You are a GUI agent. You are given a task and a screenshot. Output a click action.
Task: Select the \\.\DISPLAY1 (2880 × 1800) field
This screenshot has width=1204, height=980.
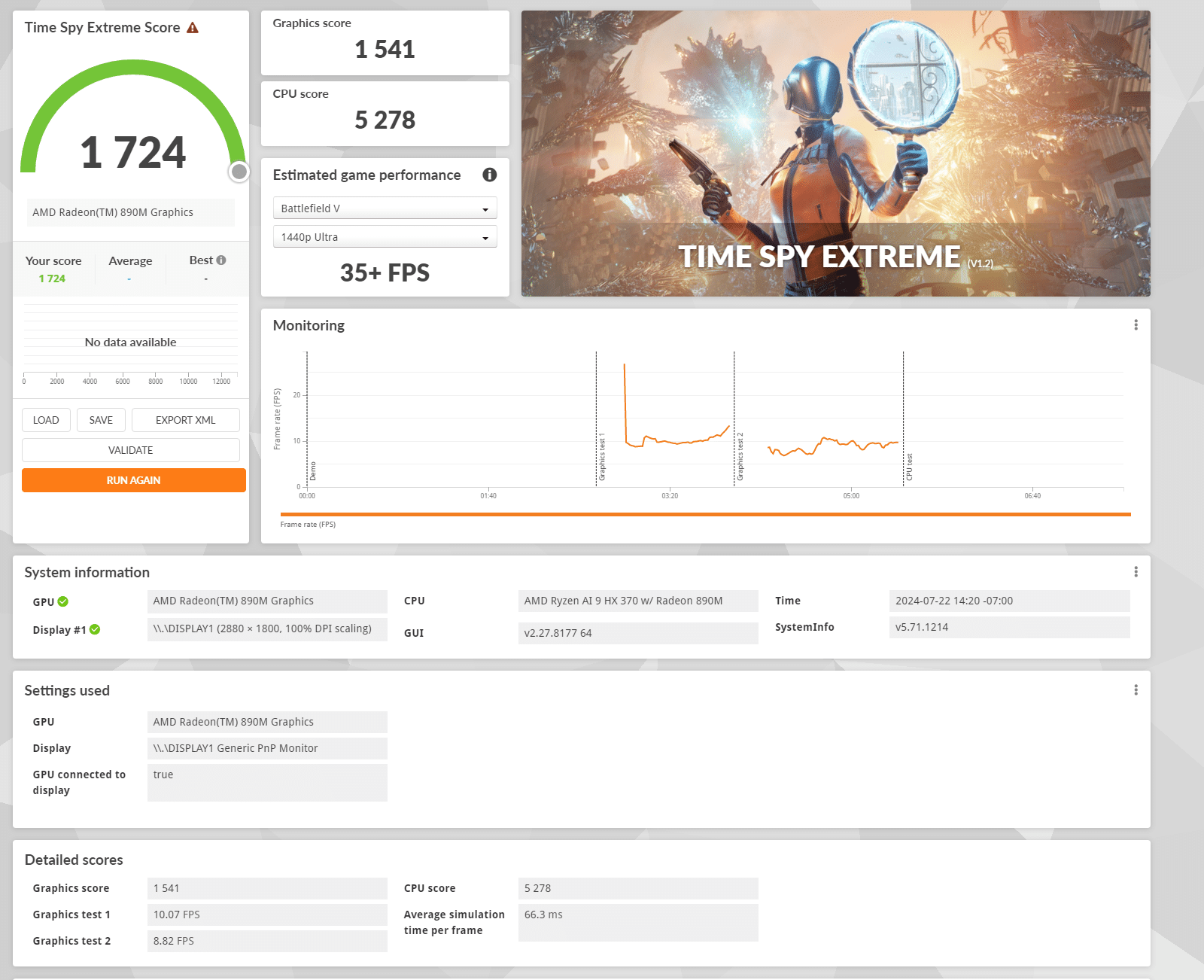tap(267, 628)
